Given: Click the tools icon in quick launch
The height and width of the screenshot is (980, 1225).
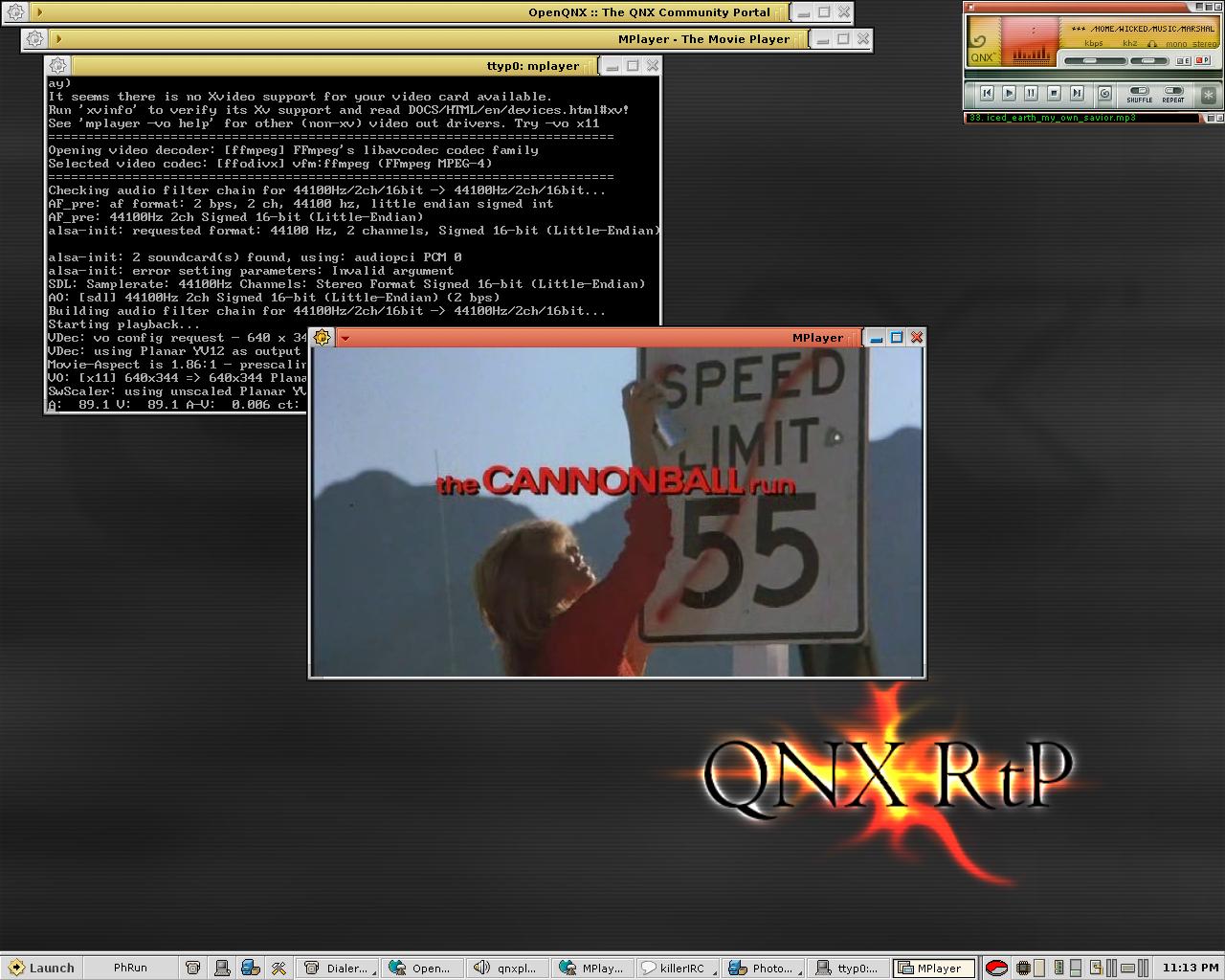Looking at the screenshot, I should [x=278, y=968].
